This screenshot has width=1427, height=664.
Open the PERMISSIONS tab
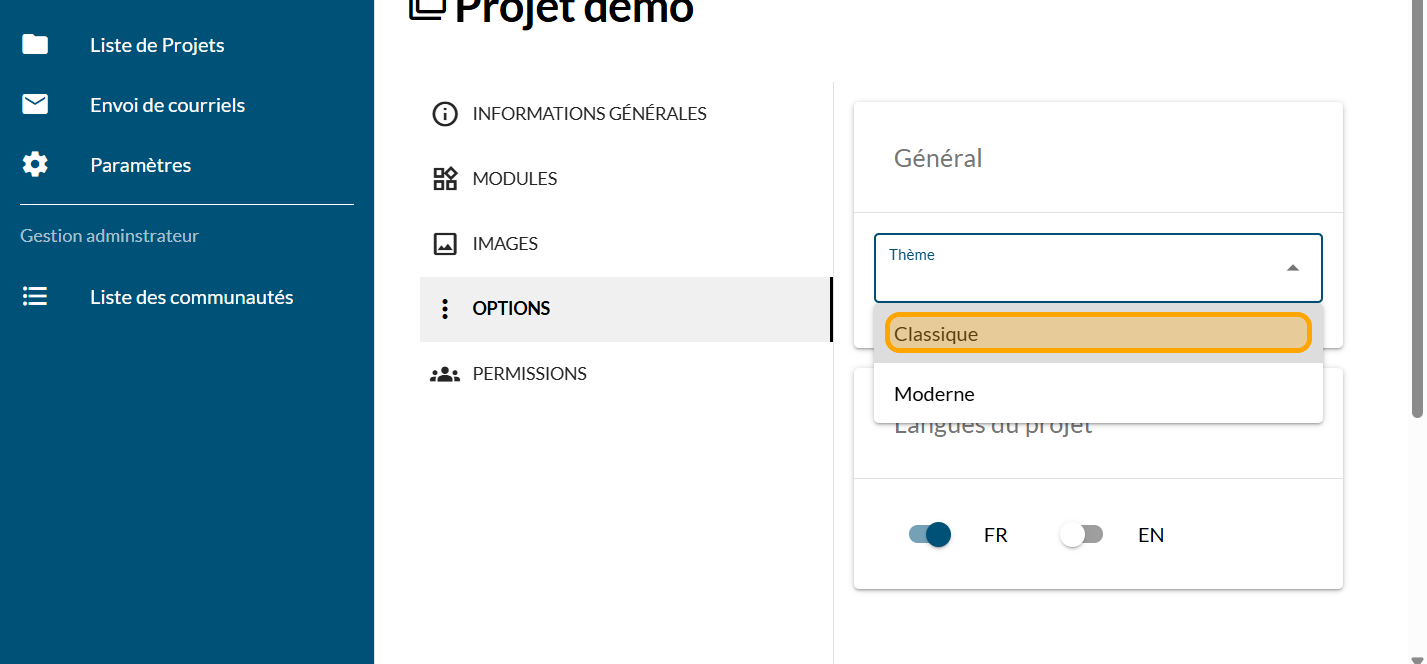coord(529,374)
